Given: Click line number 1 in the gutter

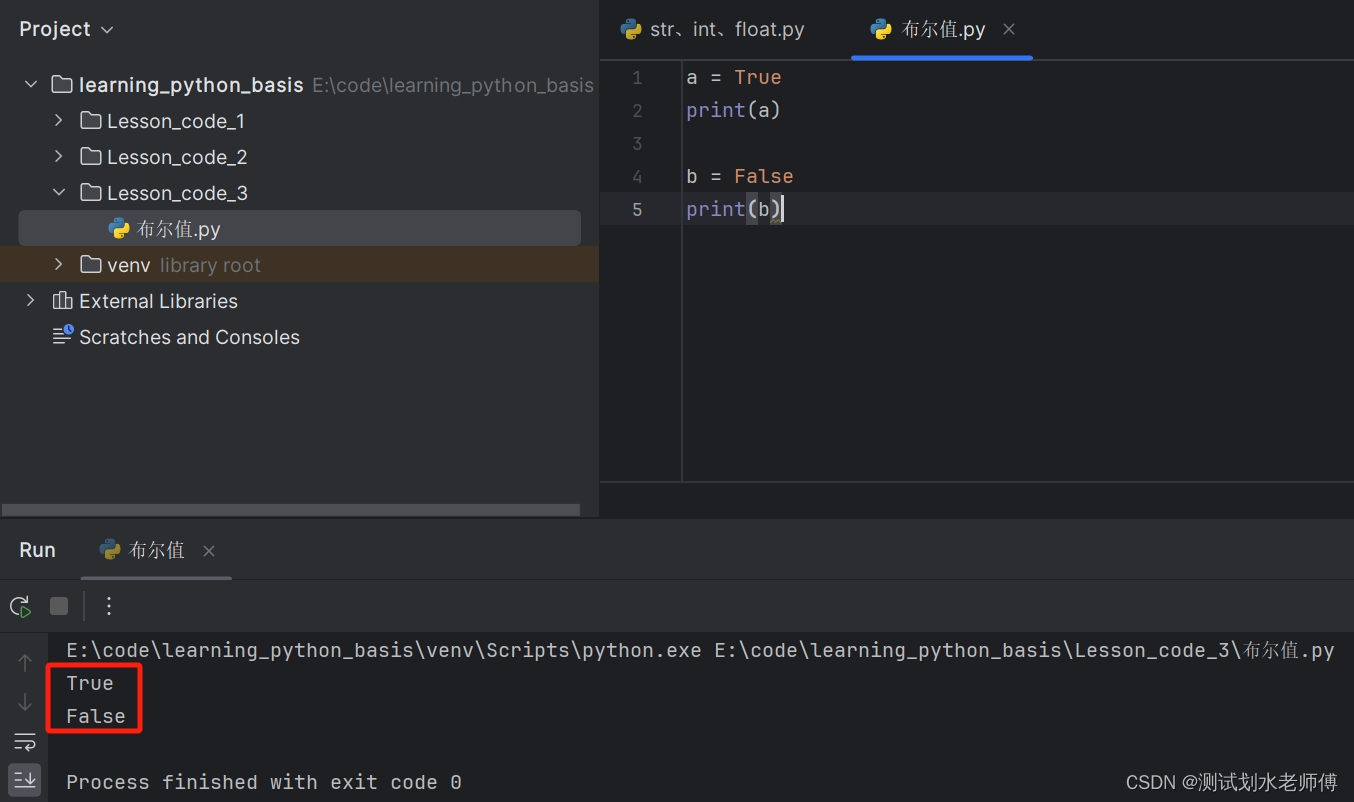Looking at the screenshot, I should (x=637, y=77).
